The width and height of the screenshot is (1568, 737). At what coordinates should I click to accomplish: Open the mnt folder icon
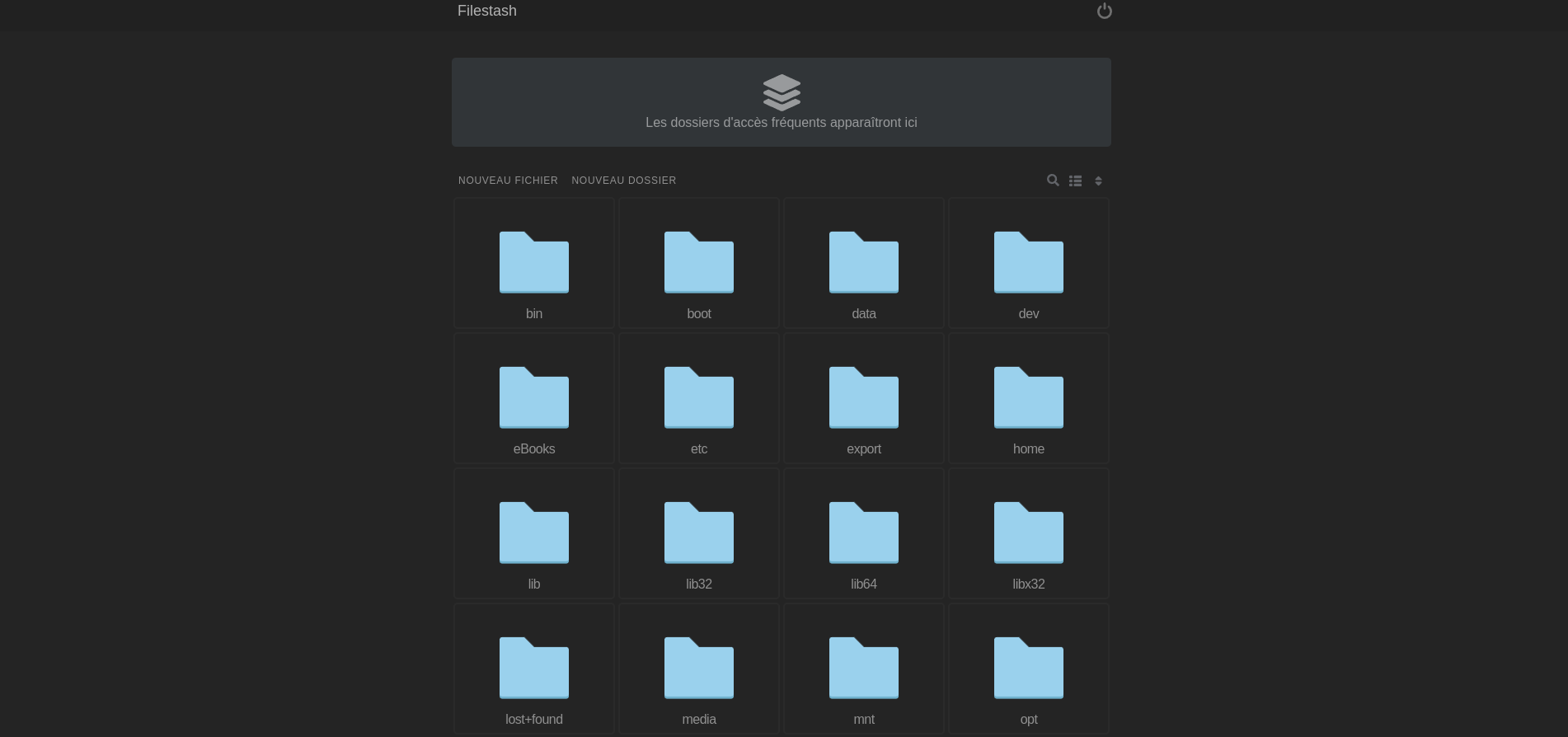[864, 668]
